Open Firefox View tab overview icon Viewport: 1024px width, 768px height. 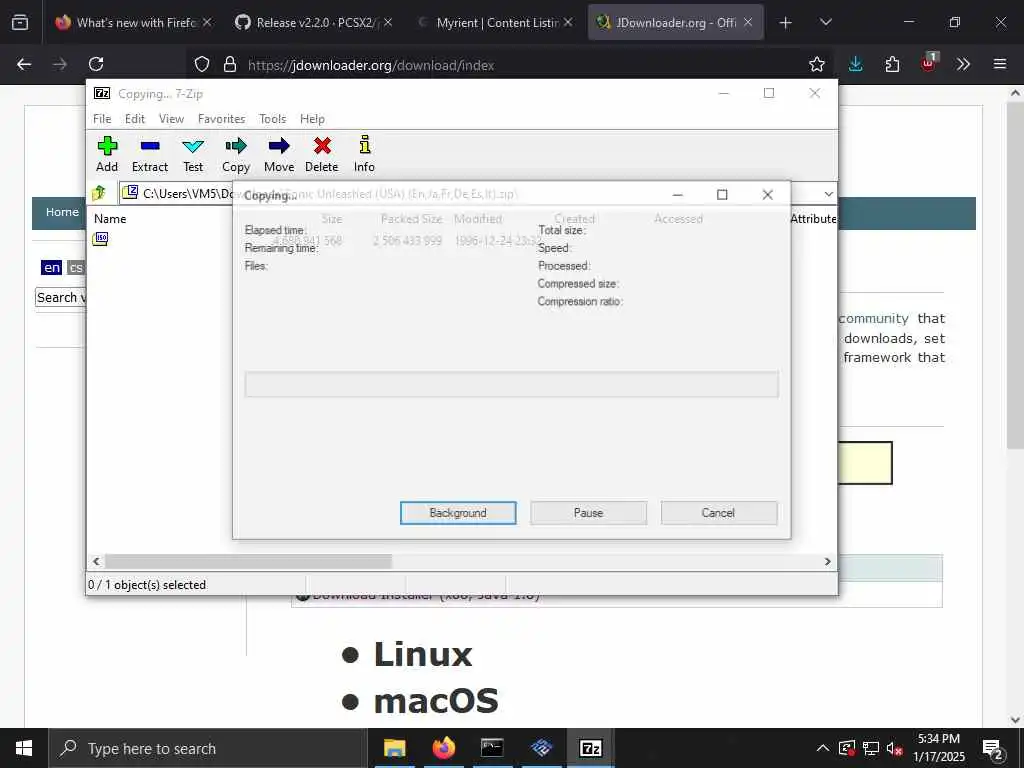point(20,22)
